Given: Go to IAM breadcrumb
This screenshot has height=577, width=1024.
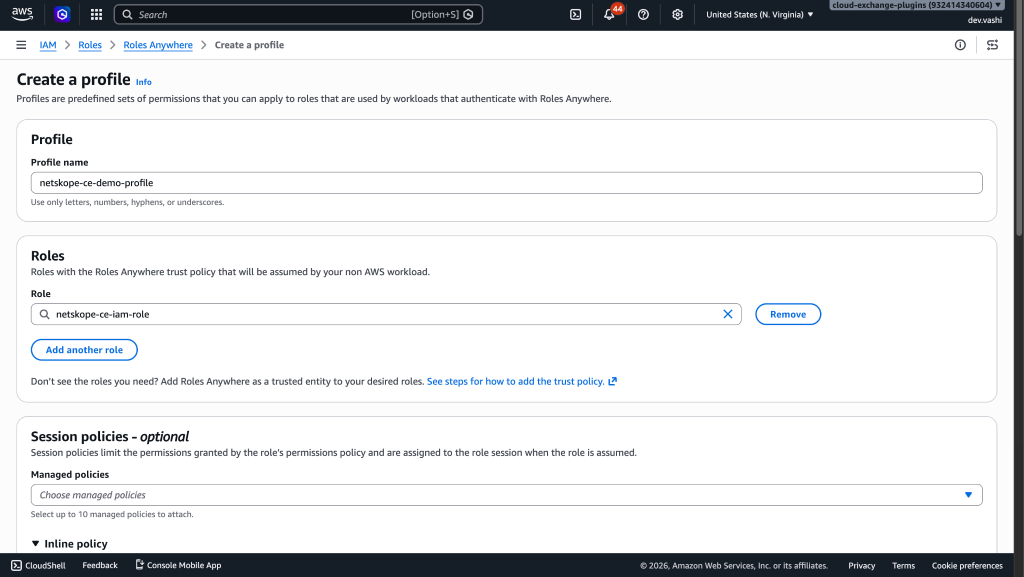Looking at the screenshot, I should point(48,45).
